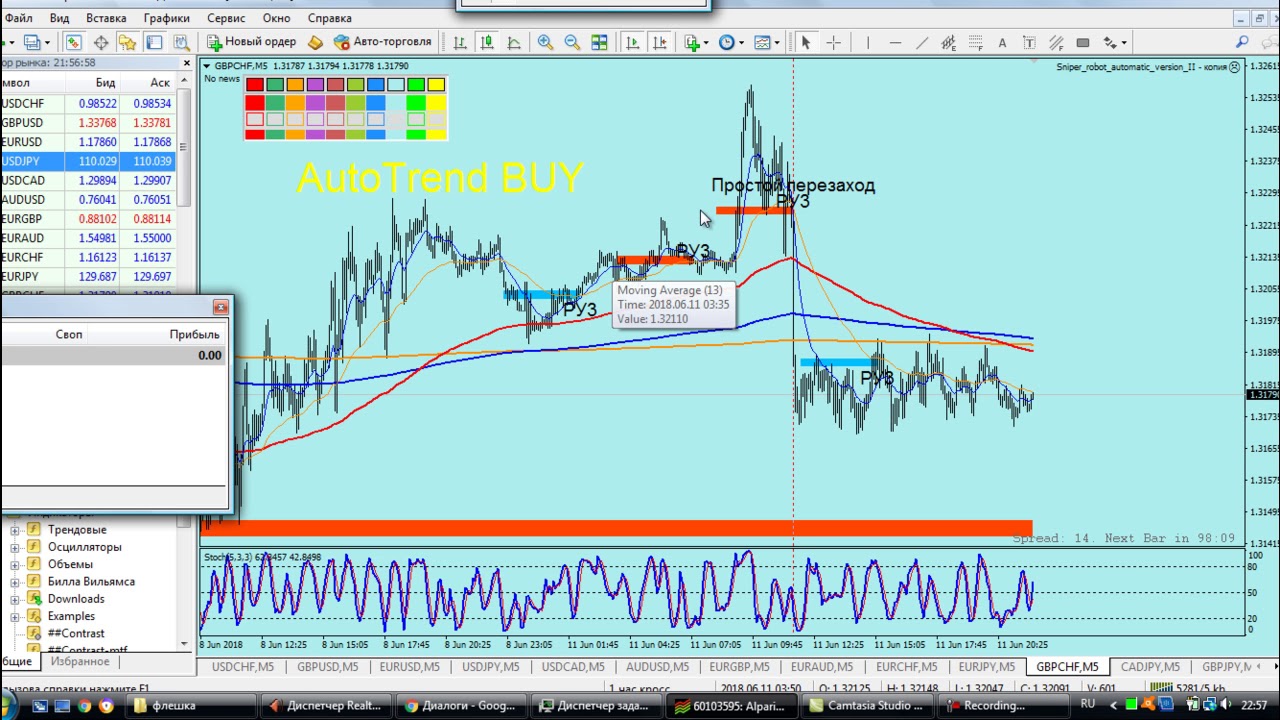The width and height of the screenshot is (1280, 720).
Task: Select the ##Contrast item in the Navigator
Action: tap(76, 633)
